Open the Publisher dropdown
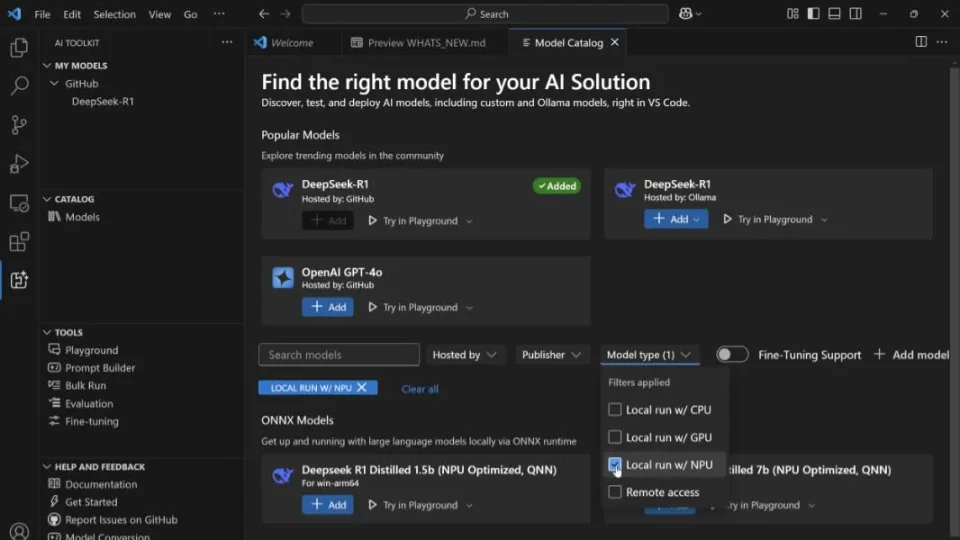 [x=551, y=354]
